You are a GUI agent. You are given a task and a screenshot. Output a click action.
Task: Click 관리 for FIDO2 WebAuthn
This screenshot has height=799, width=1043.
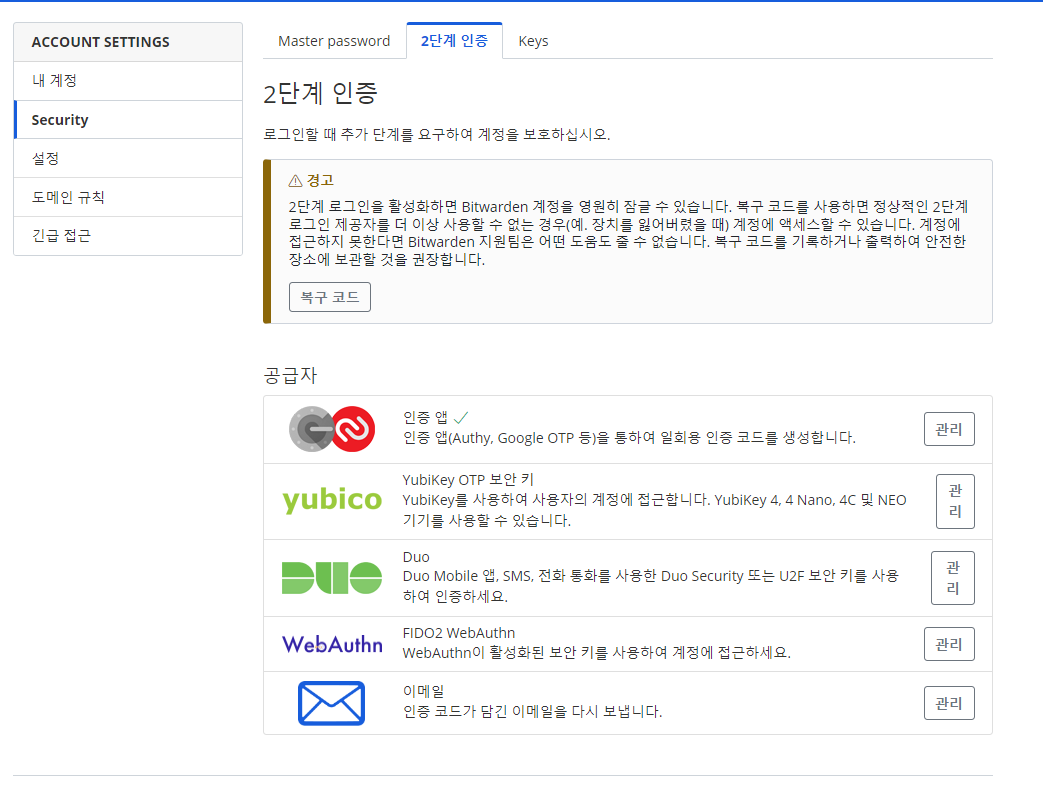[948, 644]
